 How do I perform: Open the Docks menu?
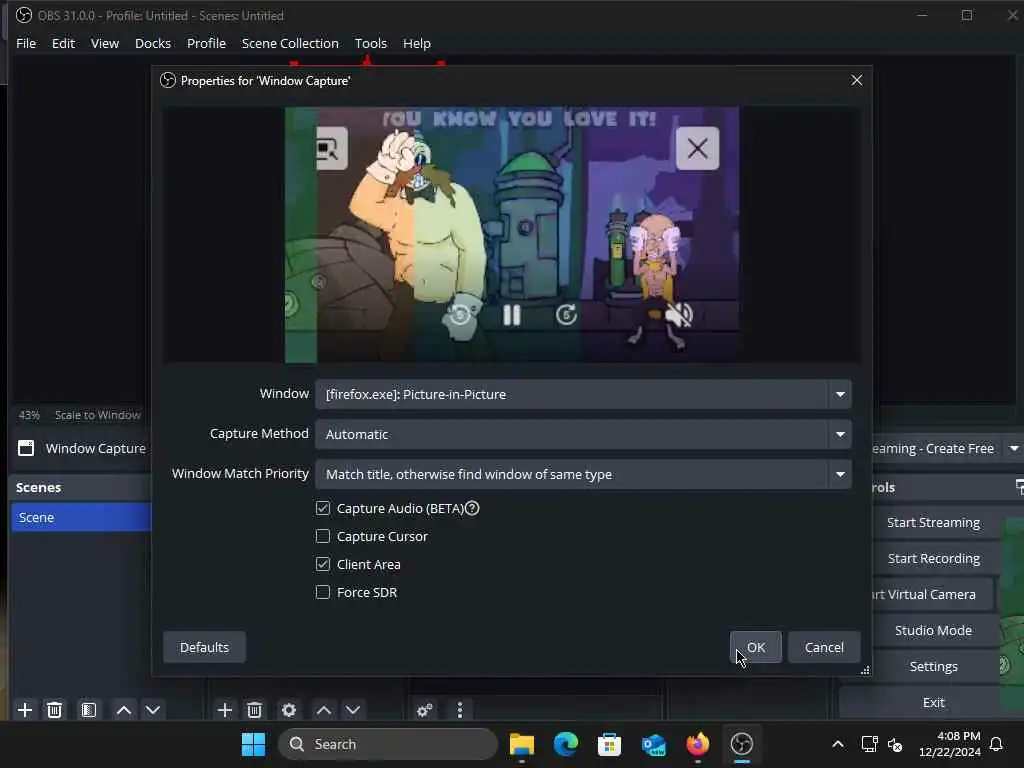(153, 43)
